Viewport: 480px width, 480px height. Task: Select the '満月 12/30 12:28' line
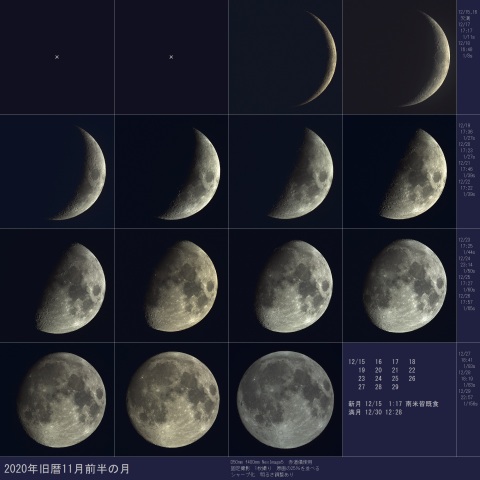[375, 412]
